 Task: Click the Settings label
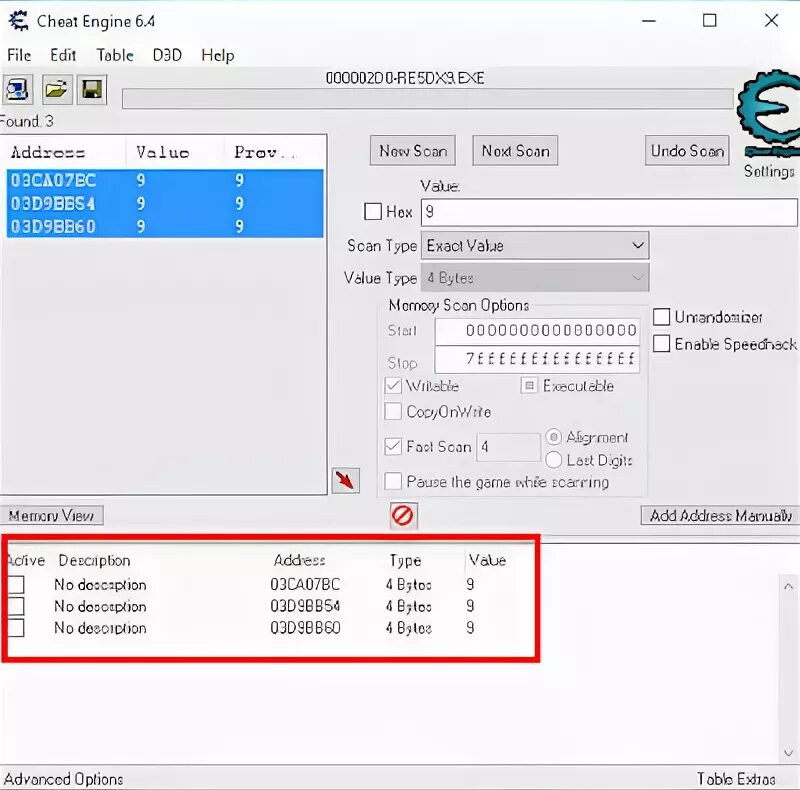click(769, 171)
